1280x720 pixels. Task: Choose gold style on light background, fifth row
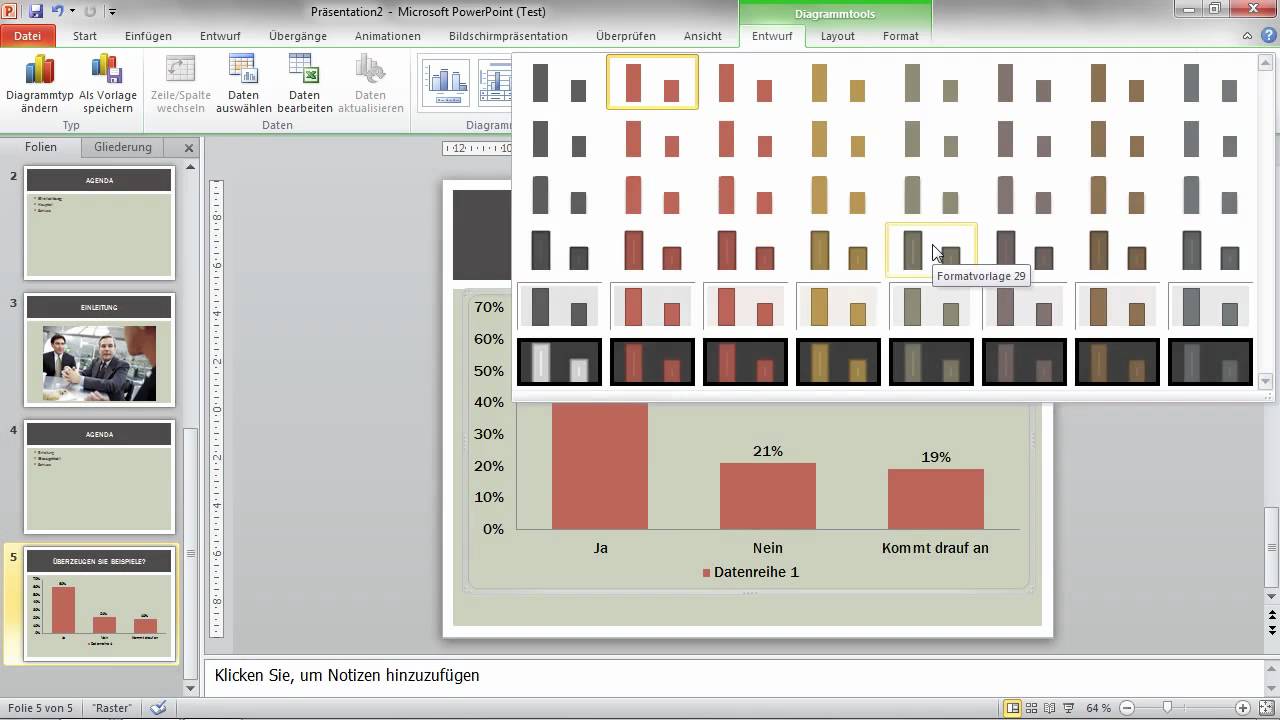coord(838,306)
